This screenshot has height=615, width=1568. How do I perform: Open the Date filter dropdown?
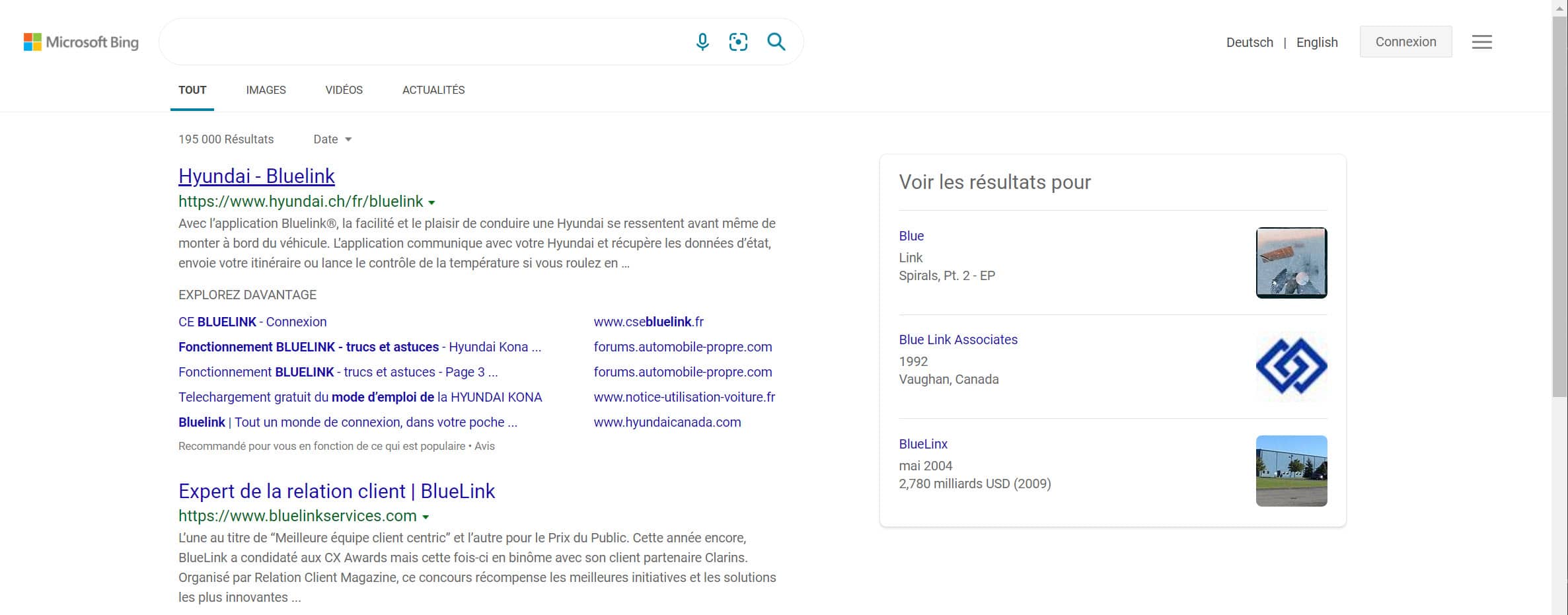[332, 139]
